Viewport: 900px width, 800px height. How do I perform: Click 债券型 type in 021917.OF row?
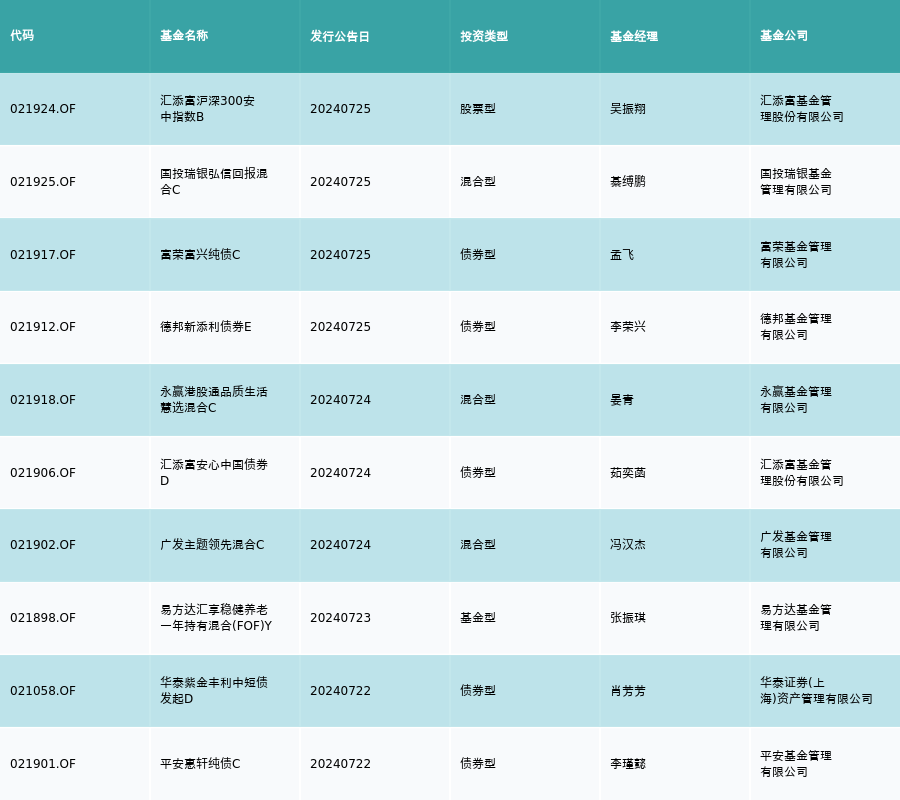478,254
